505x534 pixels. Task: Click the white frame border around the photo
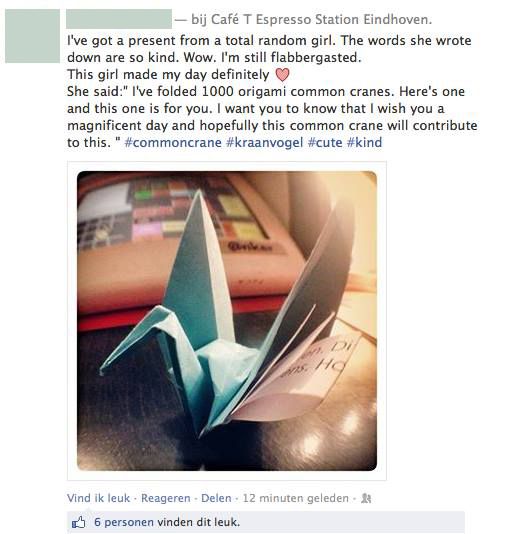point(227,166)
